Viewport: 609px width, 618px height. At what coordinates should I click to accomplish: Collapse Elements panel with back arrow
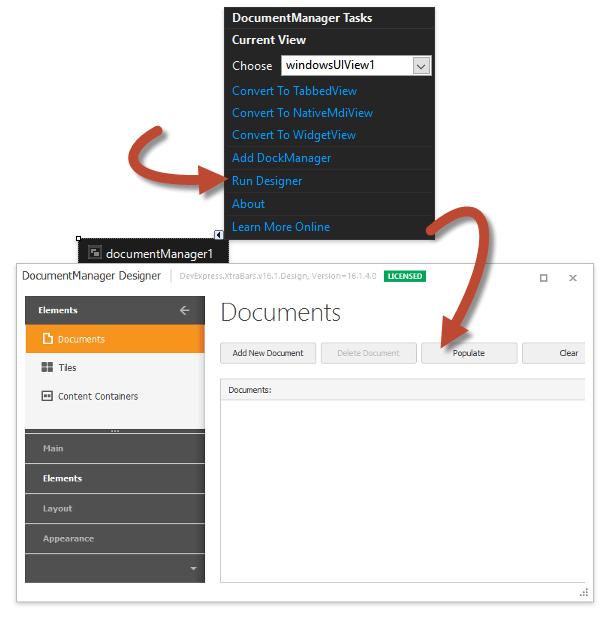click(x=184, y=311)
